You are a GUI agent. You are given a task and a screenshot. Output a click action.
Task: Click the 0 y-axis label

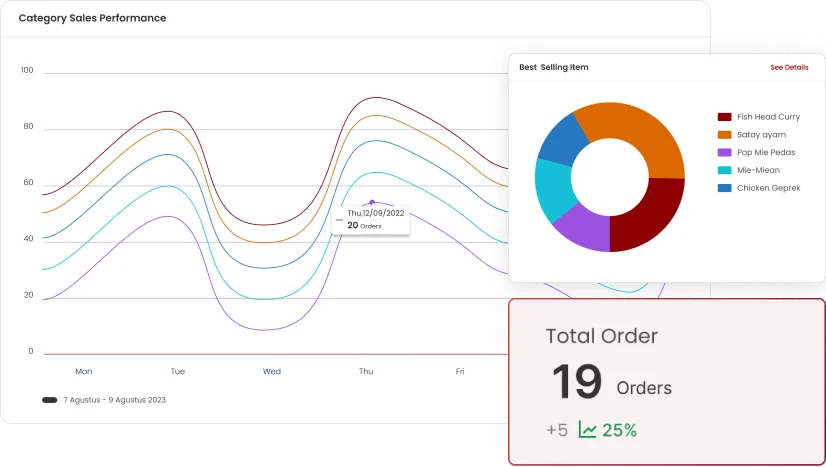[31, 351]
